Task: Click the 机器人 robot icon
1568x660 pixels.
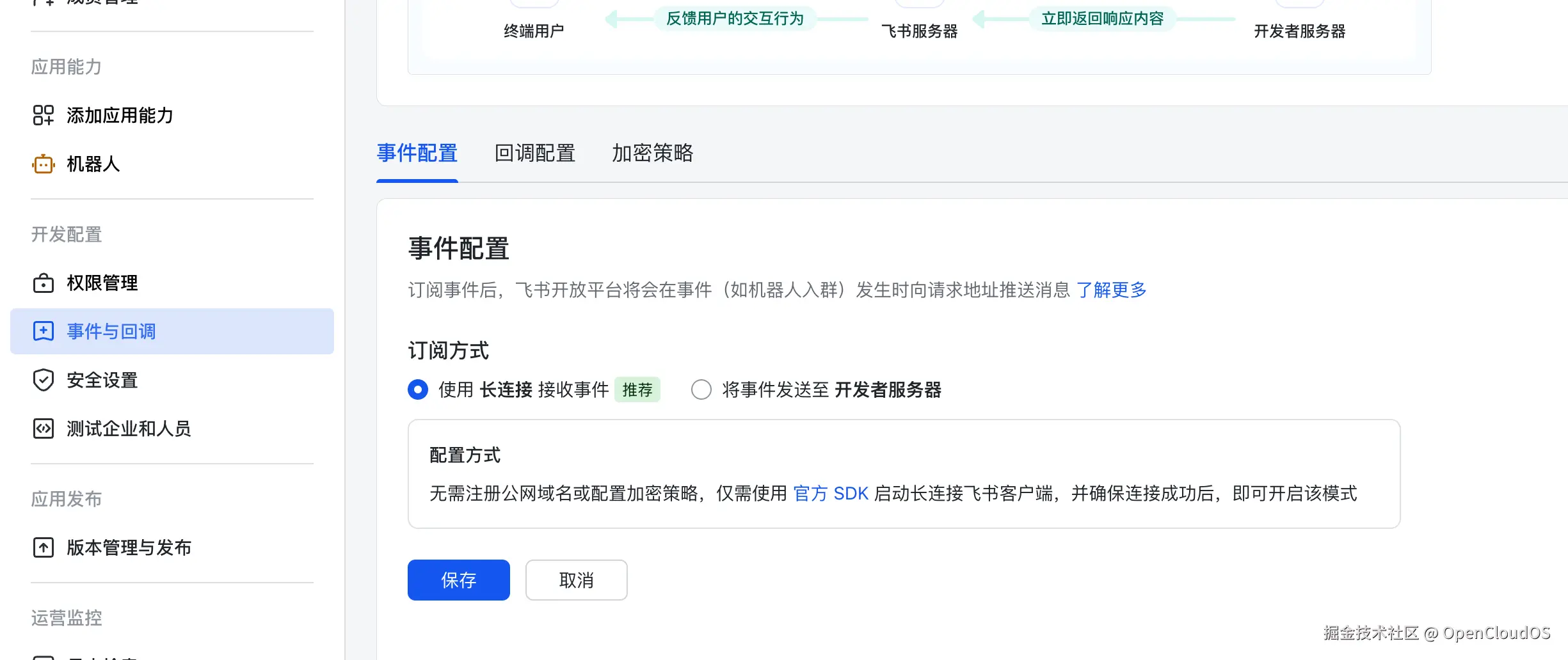Action: pyautogui.click(x=43, y=164)
